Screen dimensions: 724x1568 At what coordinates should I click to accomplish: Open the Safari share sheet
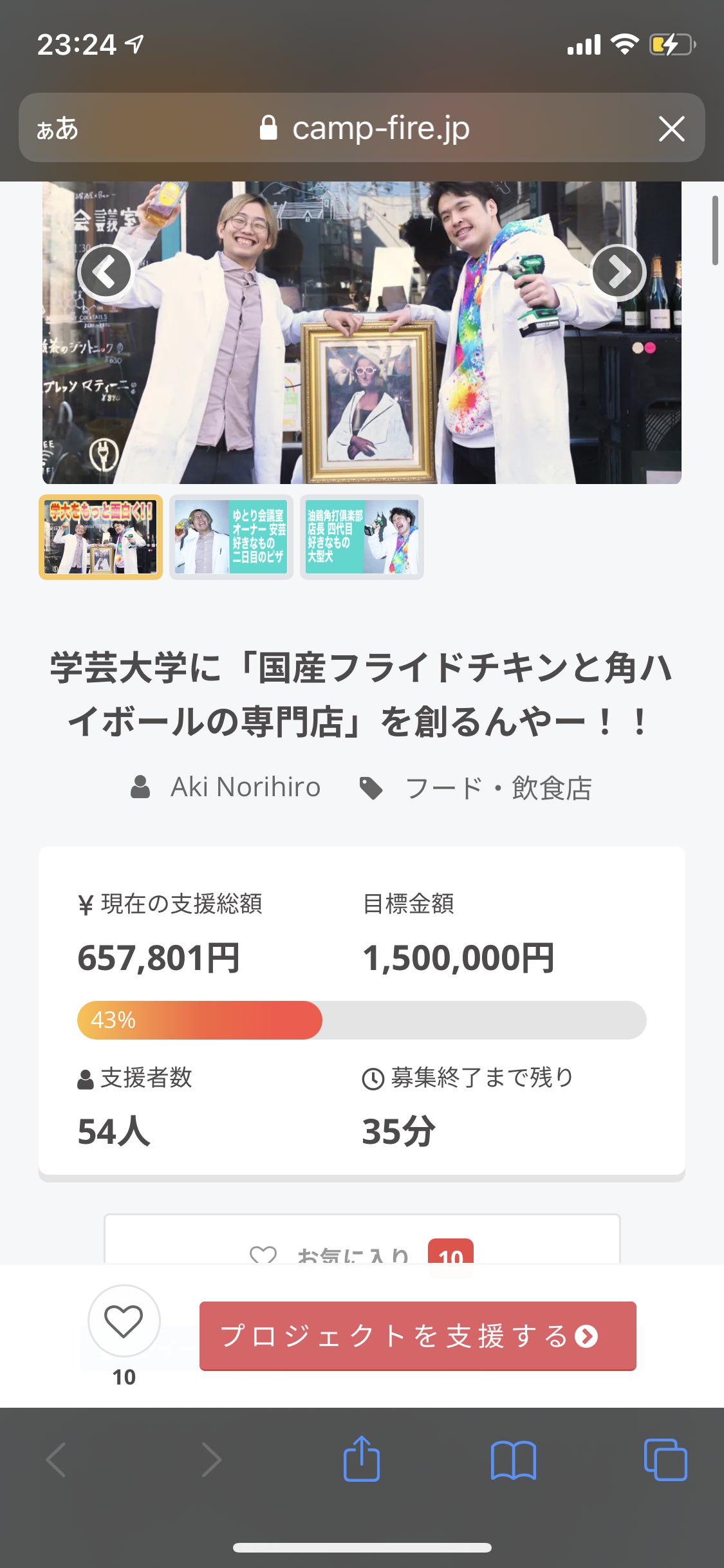[x=362, y=1459]
